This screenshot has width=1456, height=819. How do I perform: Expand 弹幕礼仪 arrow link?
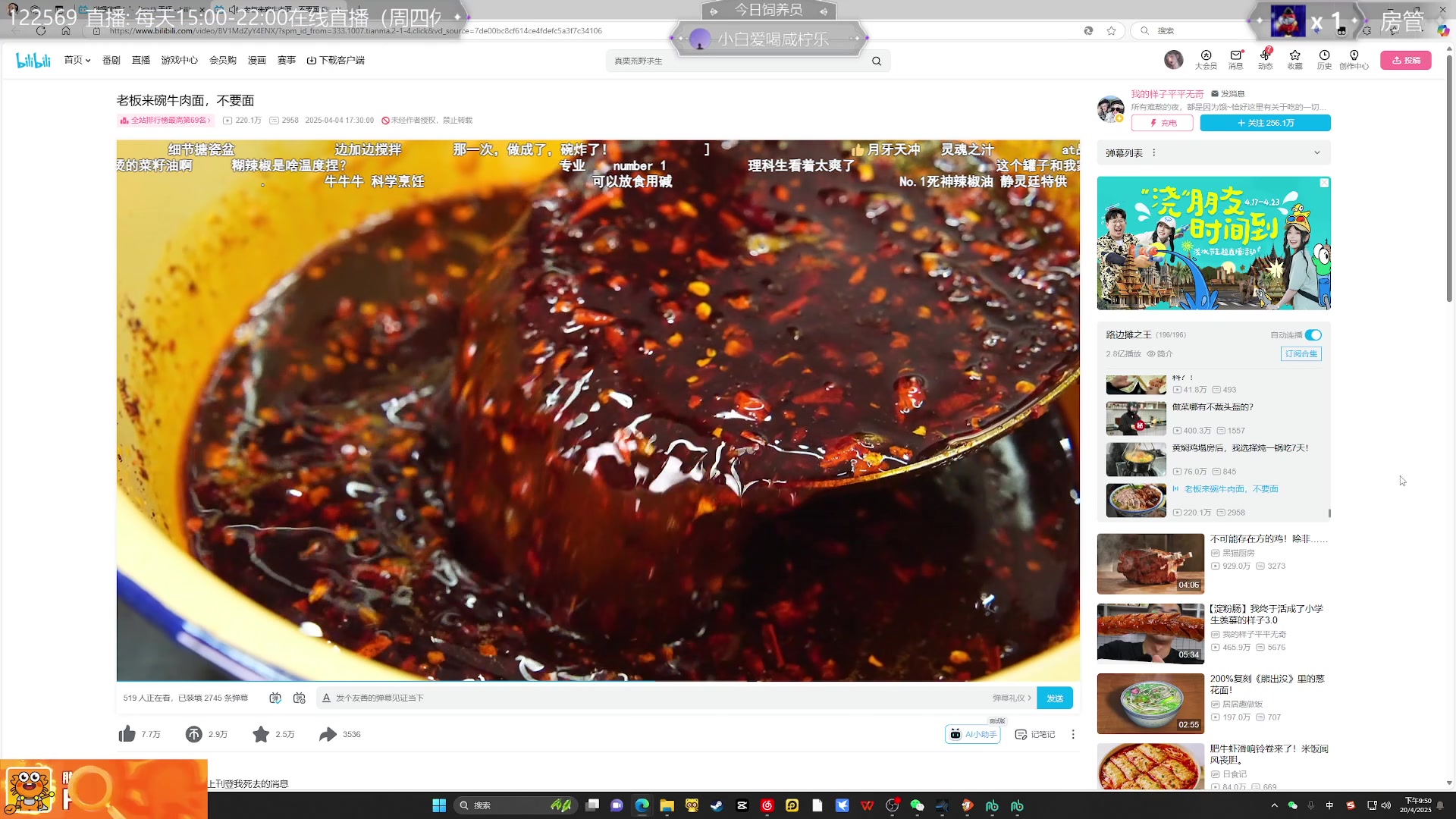coord(1012,698)
